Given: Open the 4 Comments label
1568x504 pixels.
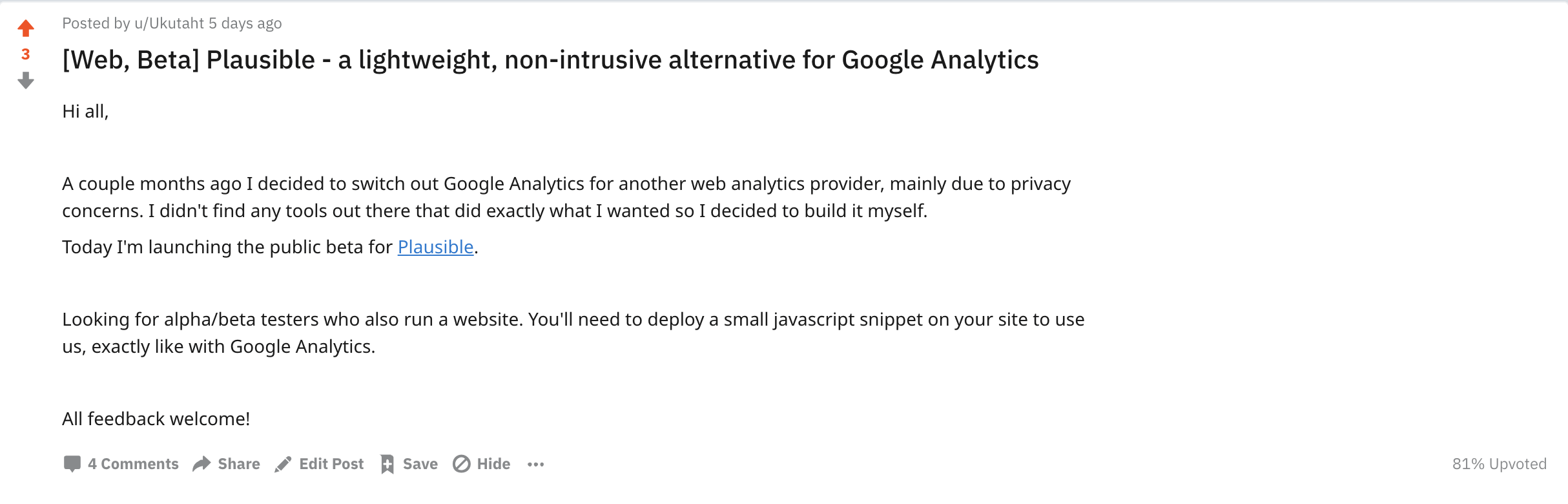Looking at the screenshot, I should (x=133, y=464).
